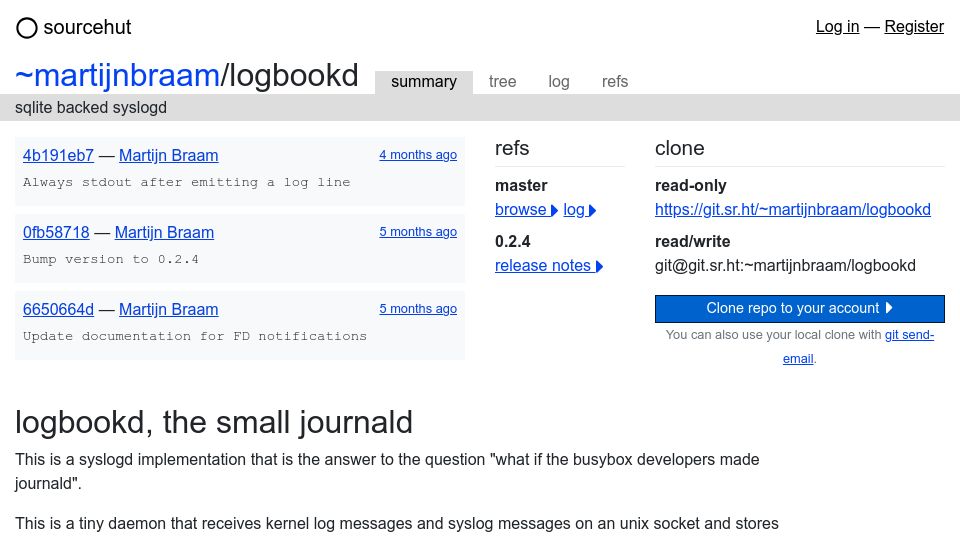Open the Log in link

click(x=837, y=26)
